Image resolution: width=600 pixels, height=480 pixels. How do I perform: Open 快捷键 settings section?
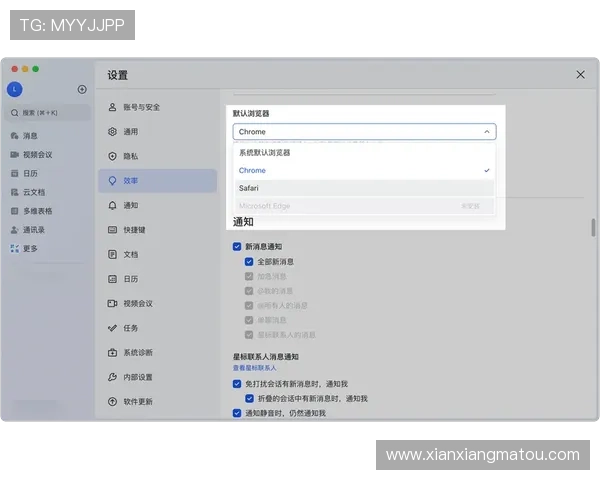[157, 230]
